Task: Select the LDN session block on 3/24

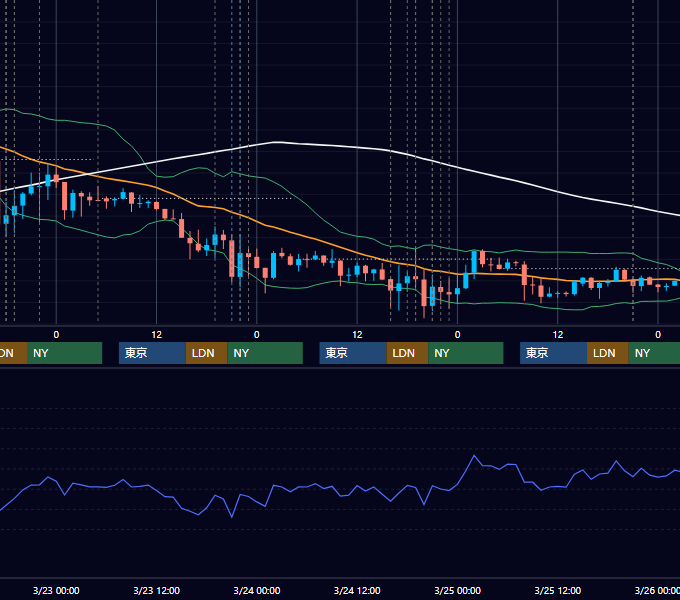Action: tap(407, 353)
